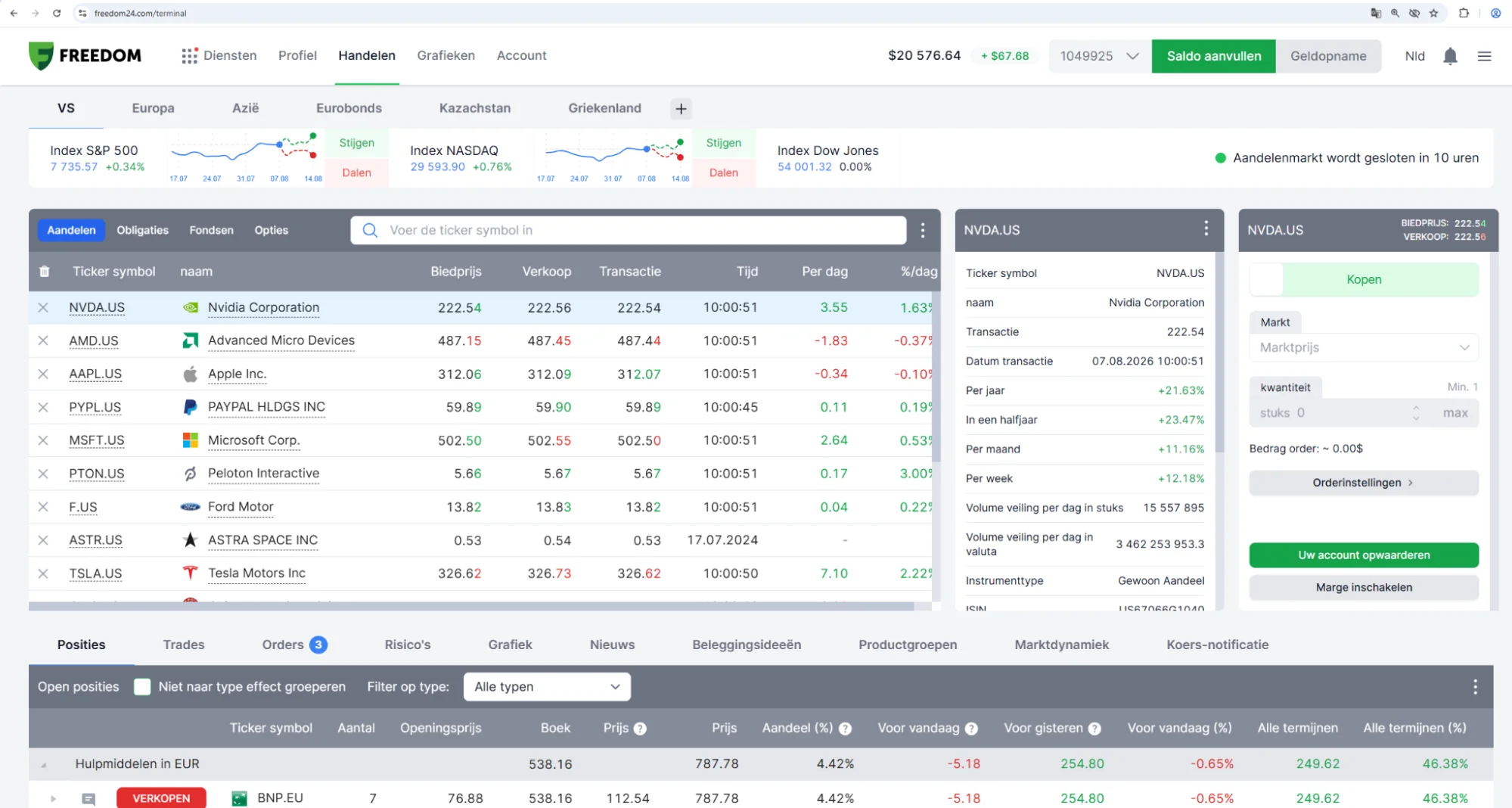Viewport: 1512px width, 808px height.
Task: Open NVDA.US details panel three-dot menu
Action: pos(1206,228)
